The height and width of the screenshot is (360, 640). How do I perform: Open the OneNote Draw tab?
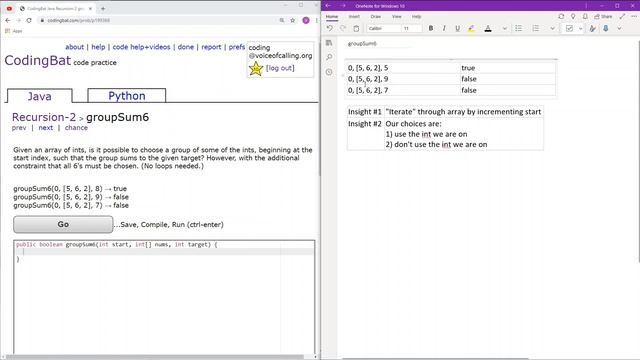point(376,17)
